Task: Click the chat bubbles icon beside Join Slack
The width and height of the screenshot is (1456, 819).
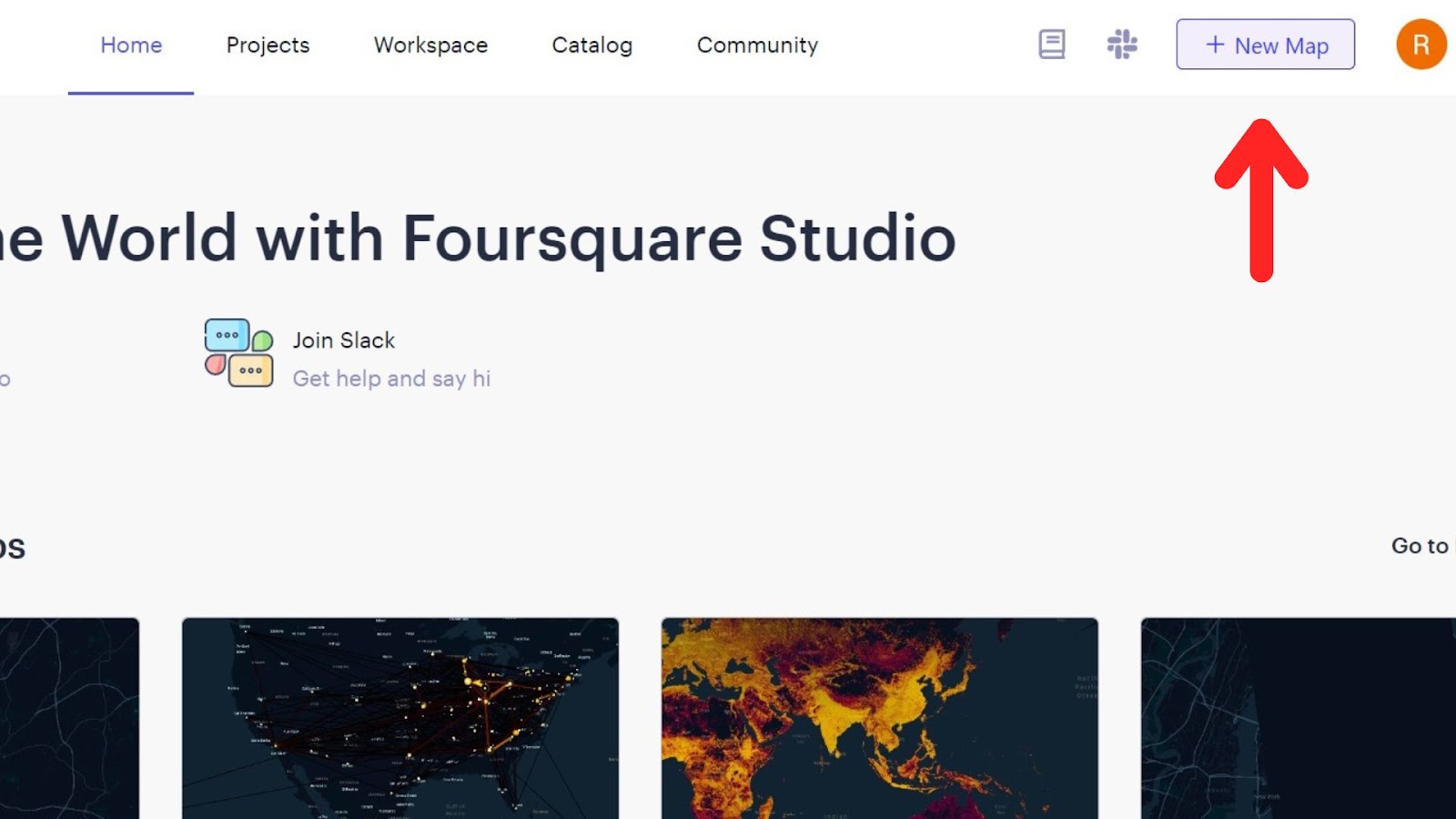Action: [238, 353]
